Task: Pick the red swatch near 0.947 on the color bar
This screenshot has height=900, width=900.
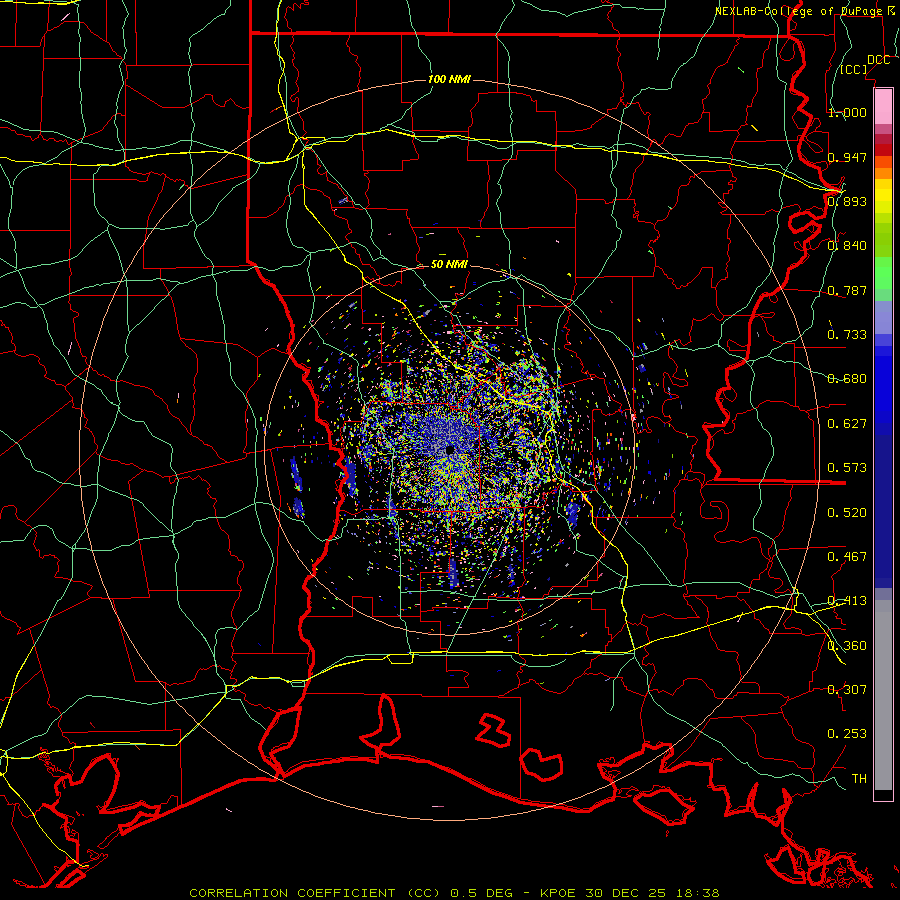Action: pos(883,150)
